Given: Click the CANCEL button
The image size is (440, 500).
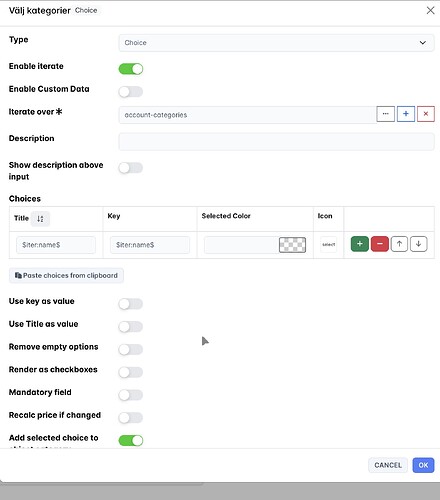Looking at the screenshot, I should click(388, 465).
